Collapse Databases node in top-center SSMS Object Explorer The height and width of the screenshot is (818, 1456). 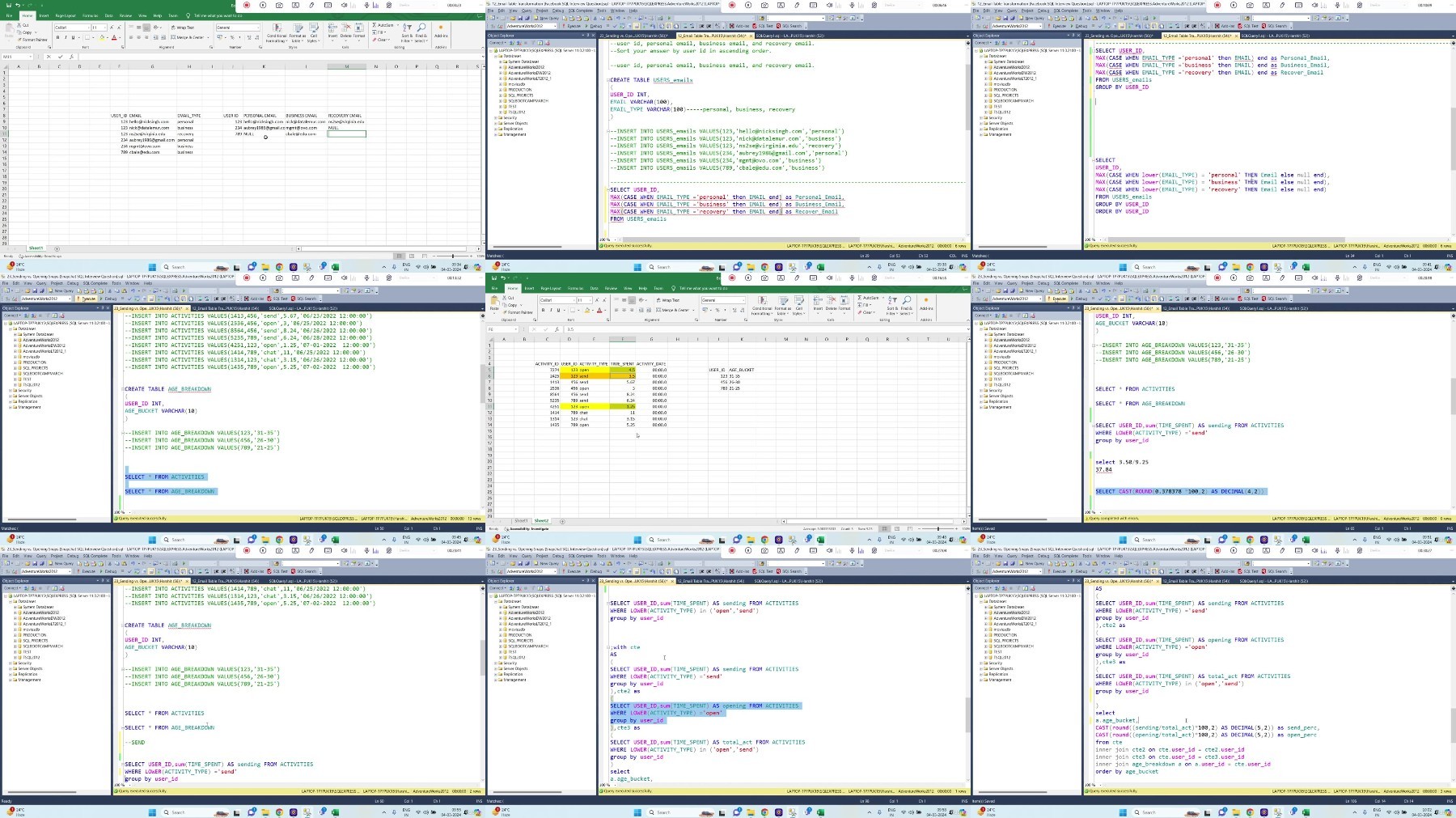tap(497, 56)
